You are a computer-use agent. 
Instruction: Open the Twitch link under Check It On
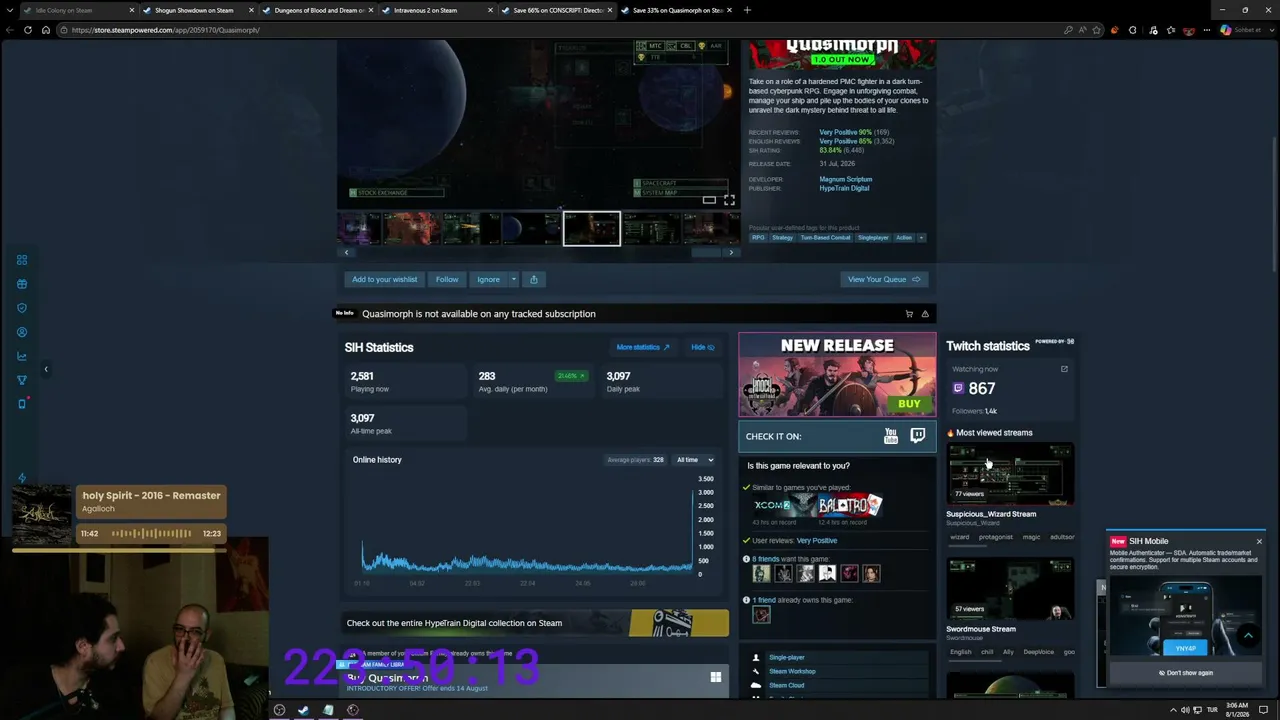coord(917,436)
